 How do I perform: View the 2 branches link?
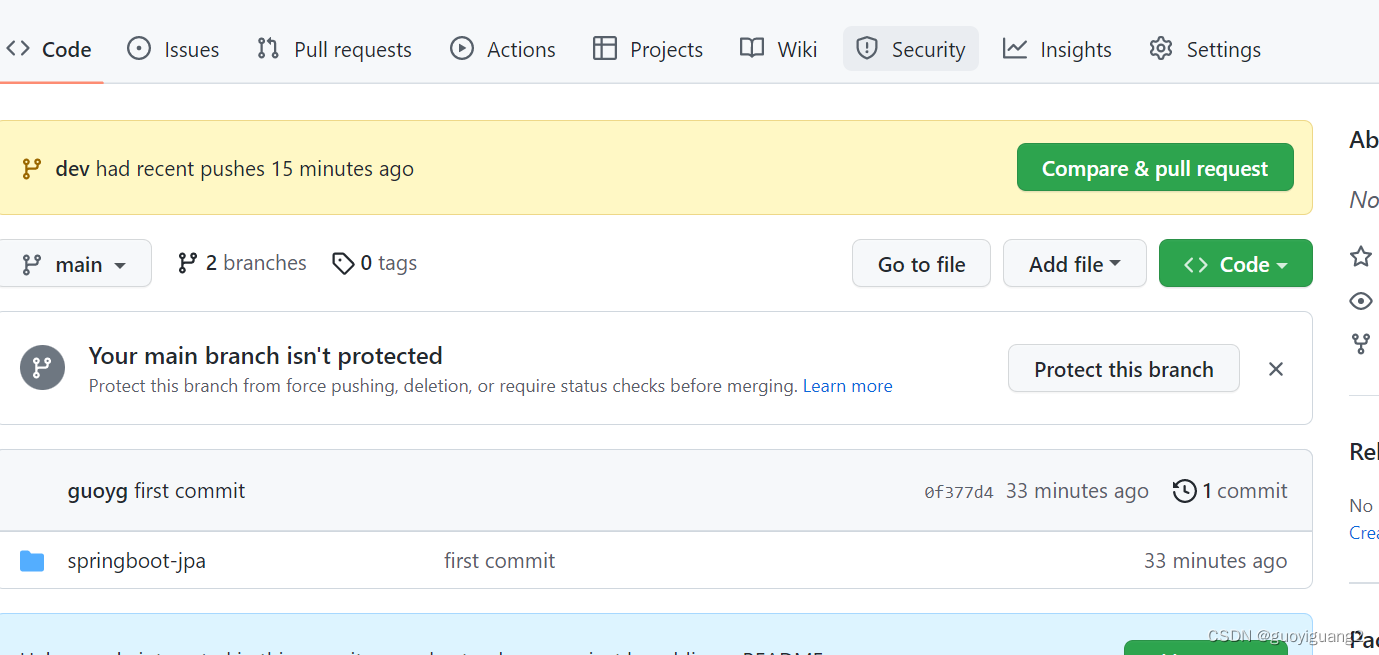(242, 263)
